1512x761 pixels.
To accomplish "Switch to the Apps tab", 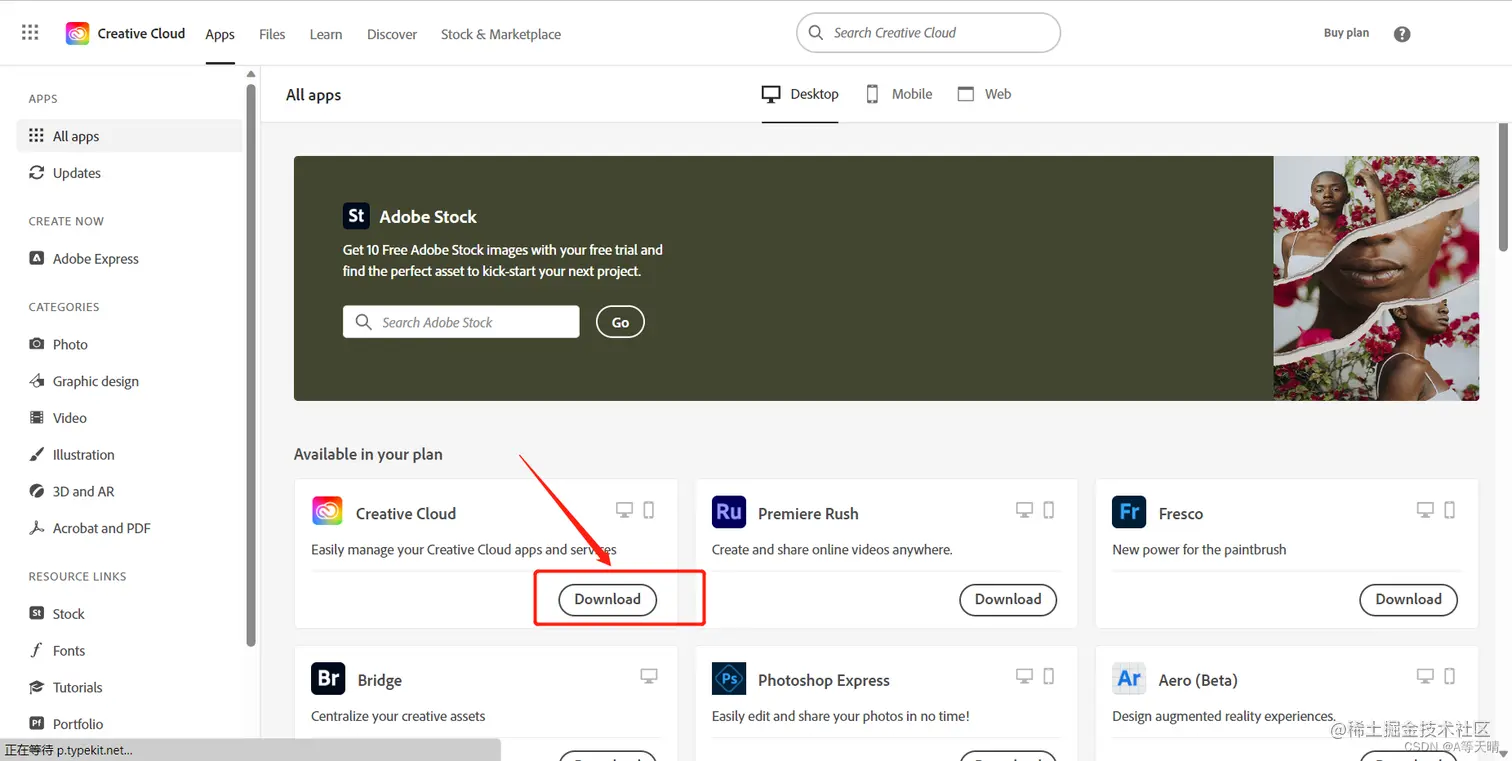I will pyautogui.click(x=220, y=34).
